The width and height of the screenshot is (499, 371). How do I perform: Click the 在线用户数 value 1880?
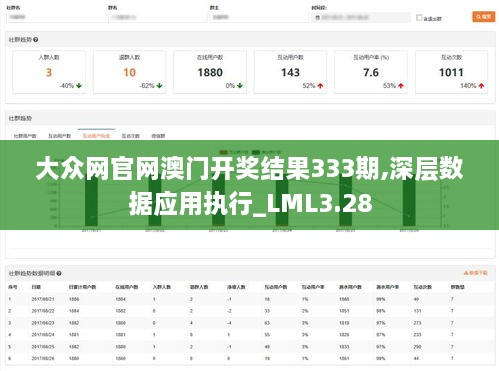[210, 72]
